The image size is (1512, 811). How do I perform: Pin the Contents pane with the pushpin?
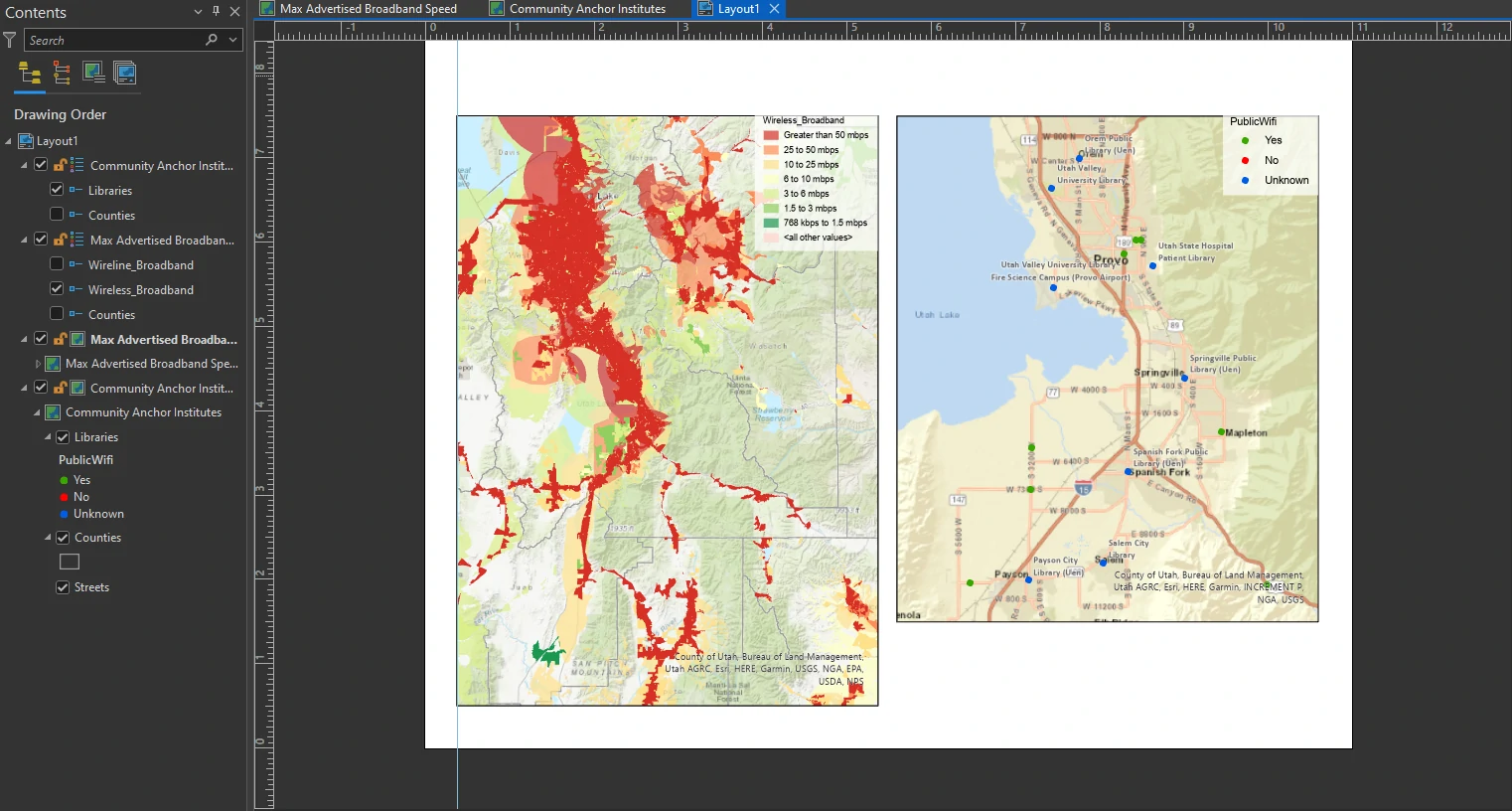(x=216, y=12)
